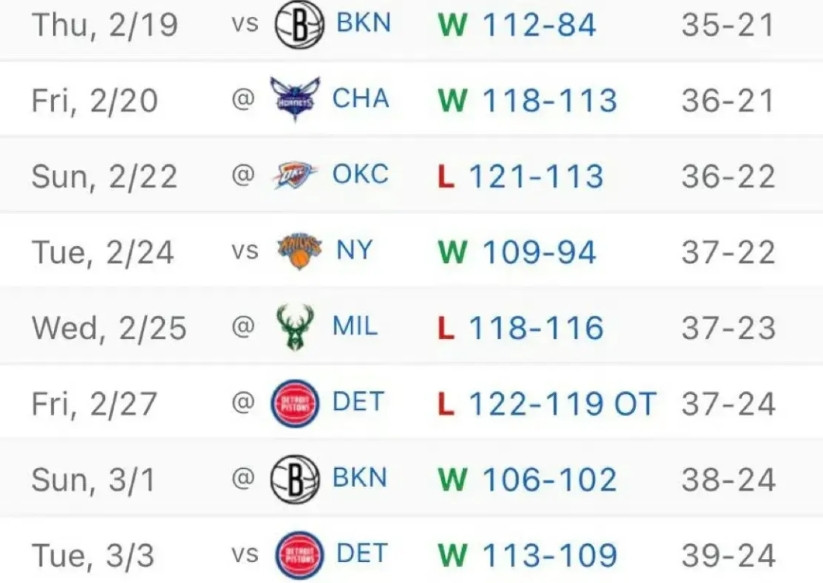The height and width of the screenshot is (583, 823).
Task: Open the NY team link
Action: (353, 251)
